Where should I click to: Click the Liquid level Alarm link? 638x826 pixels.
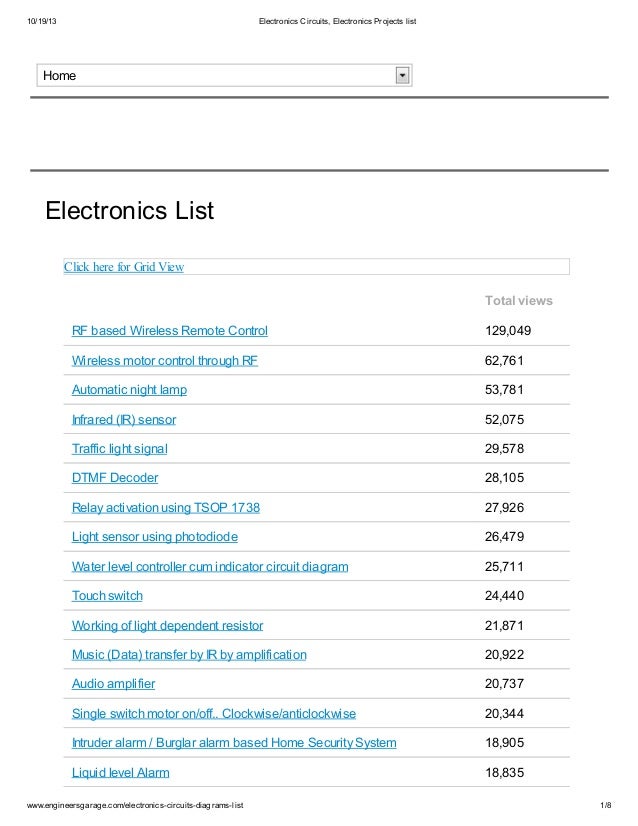click(x=121, y=773)
